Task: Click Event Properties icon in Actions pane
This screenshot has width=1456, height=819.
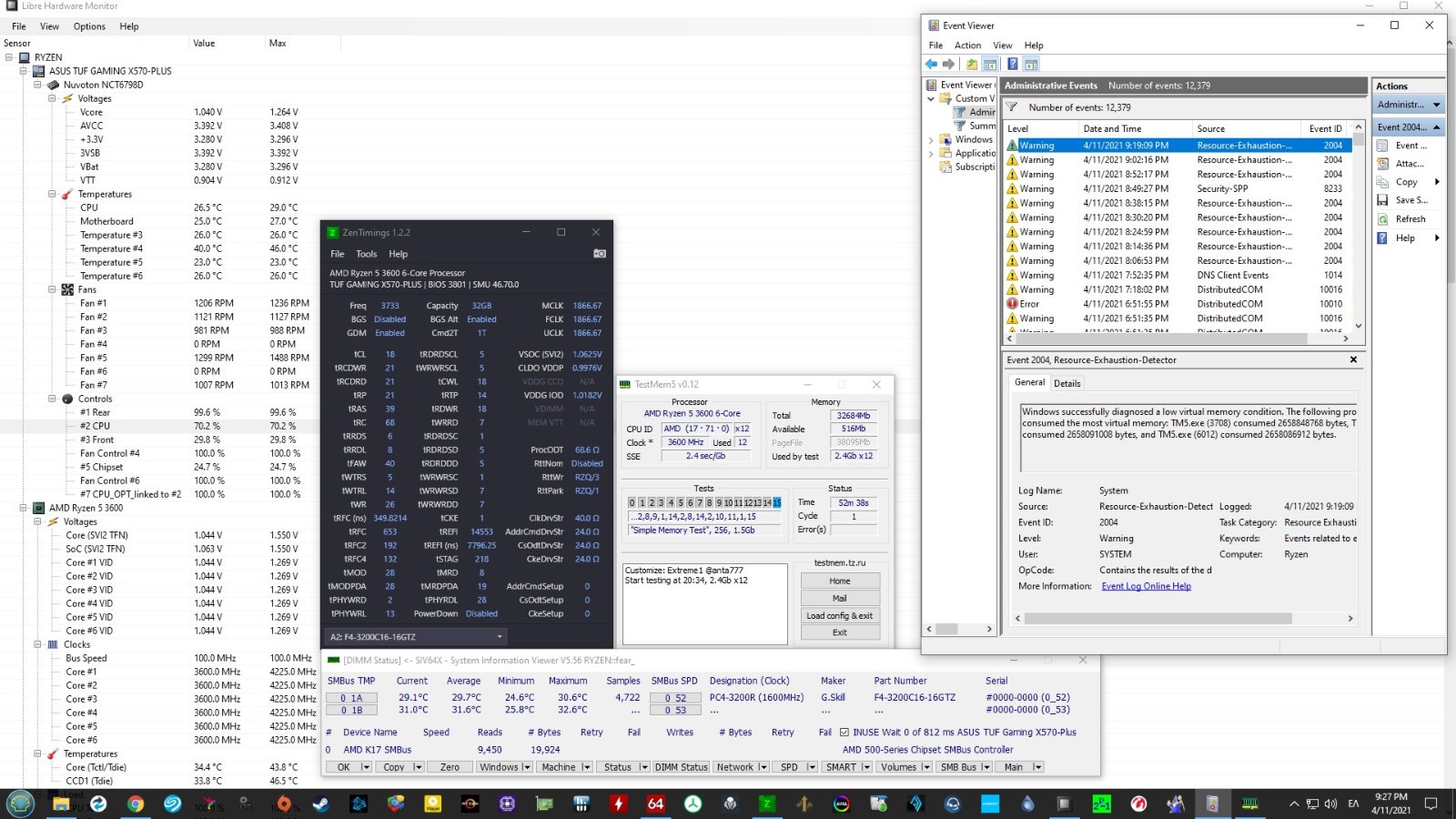Action: (x=1382, y=146)
